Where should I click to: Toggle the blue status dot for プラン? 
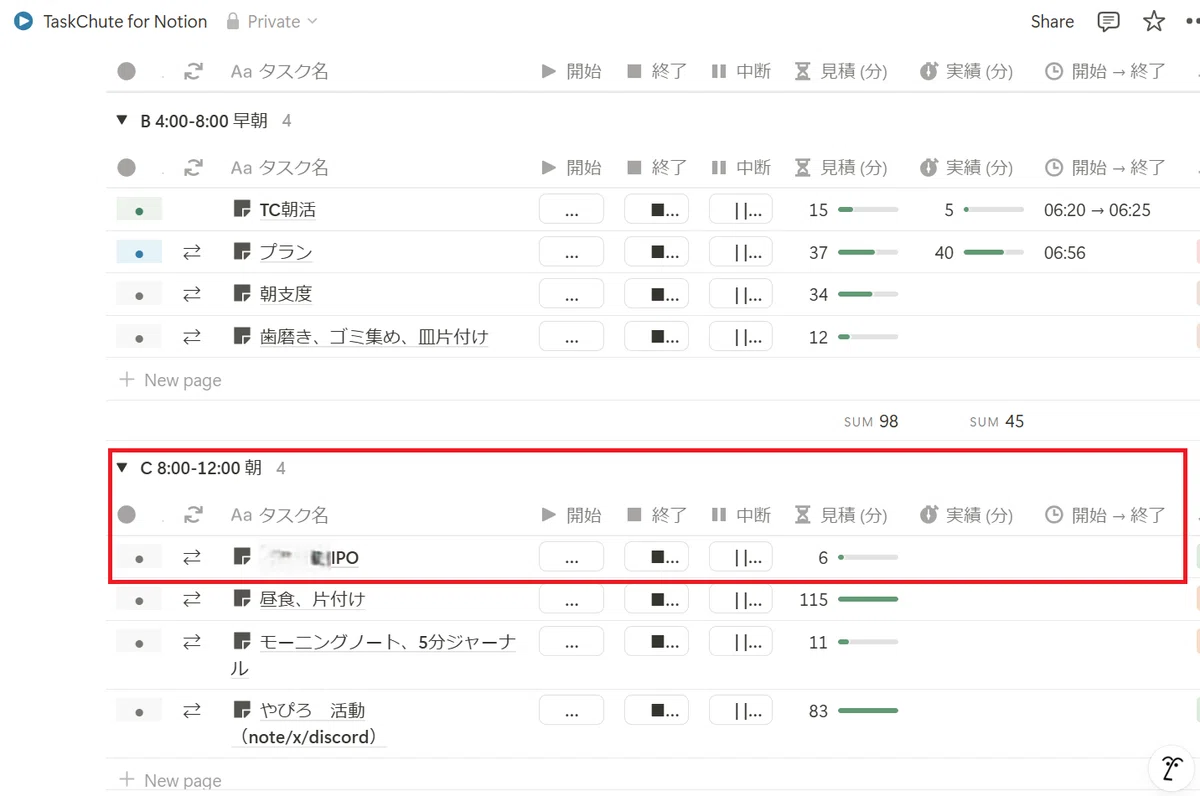coord(139,253)
